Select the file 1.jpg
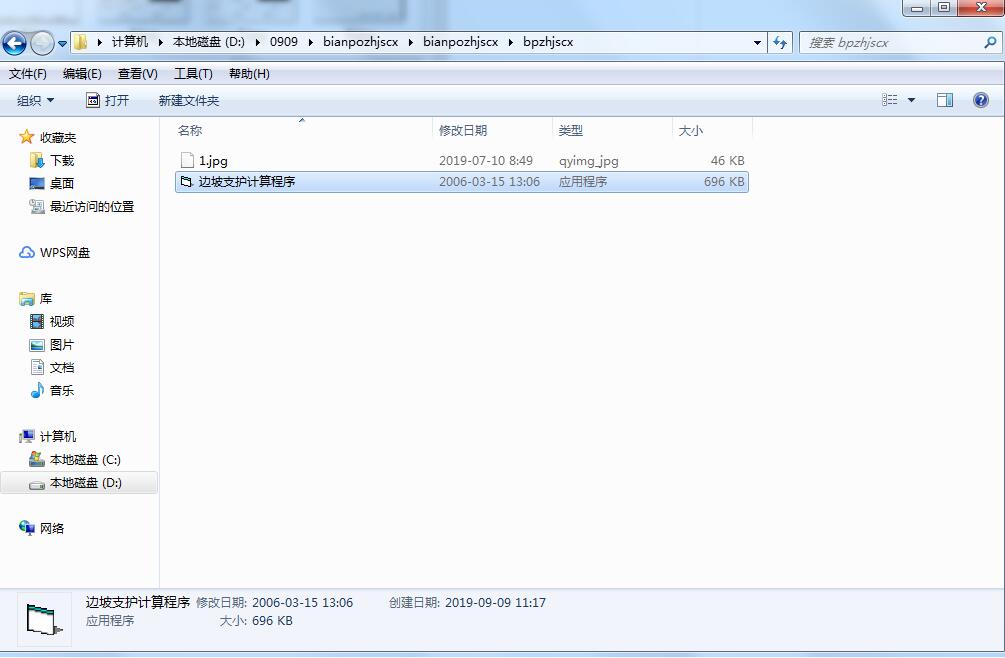1005x658 pixels. click(x=461, y=160)
